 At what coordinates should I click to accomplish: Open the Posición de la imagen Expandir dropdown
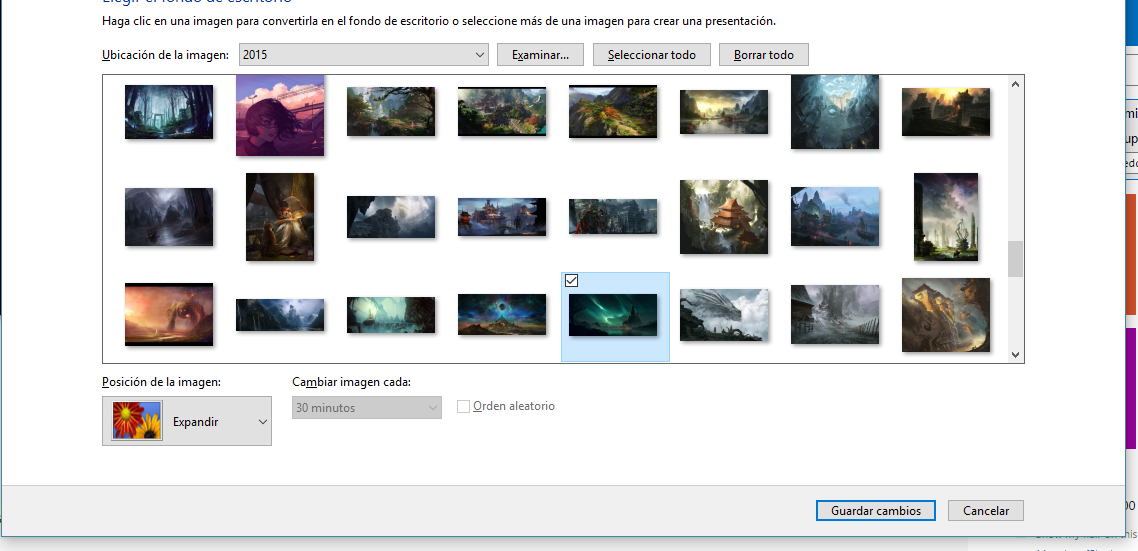(187, 421)
